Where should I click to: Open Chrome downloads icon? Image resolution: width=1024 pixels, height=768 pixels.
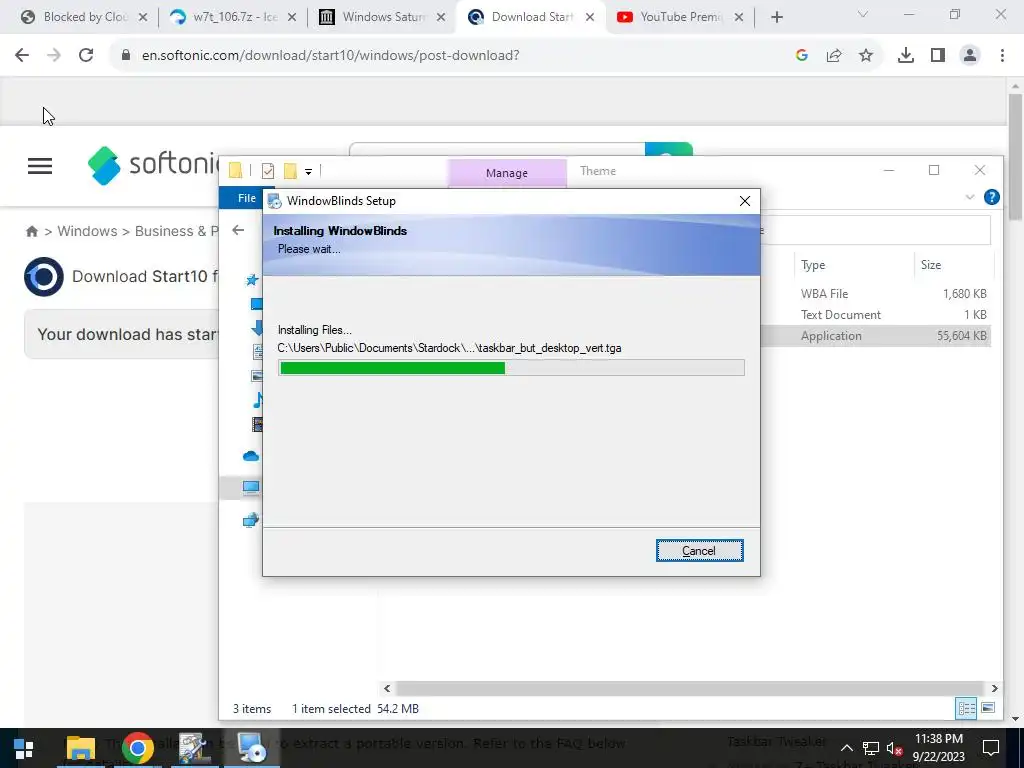click(906, 56)
